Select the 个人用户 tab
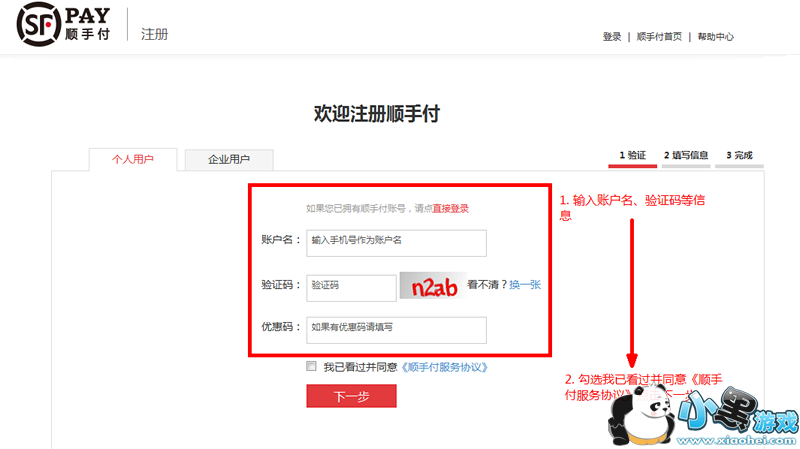The image size is (800, 449). coord(133,159)
